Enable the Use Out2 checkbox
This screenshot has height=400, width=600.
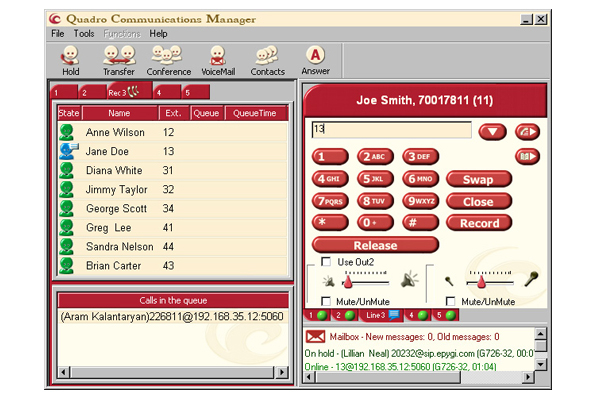[x=326, y=261]
